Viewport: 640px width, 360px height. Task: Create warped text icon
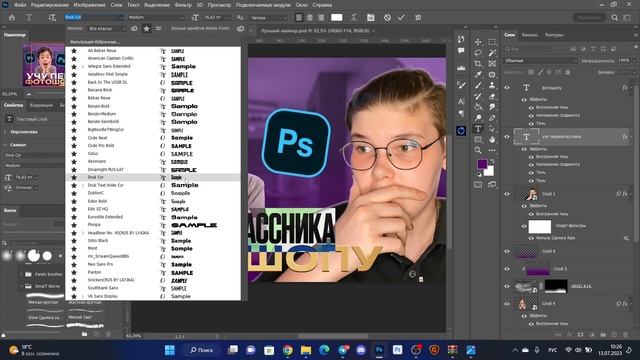(x=354, y=18)
